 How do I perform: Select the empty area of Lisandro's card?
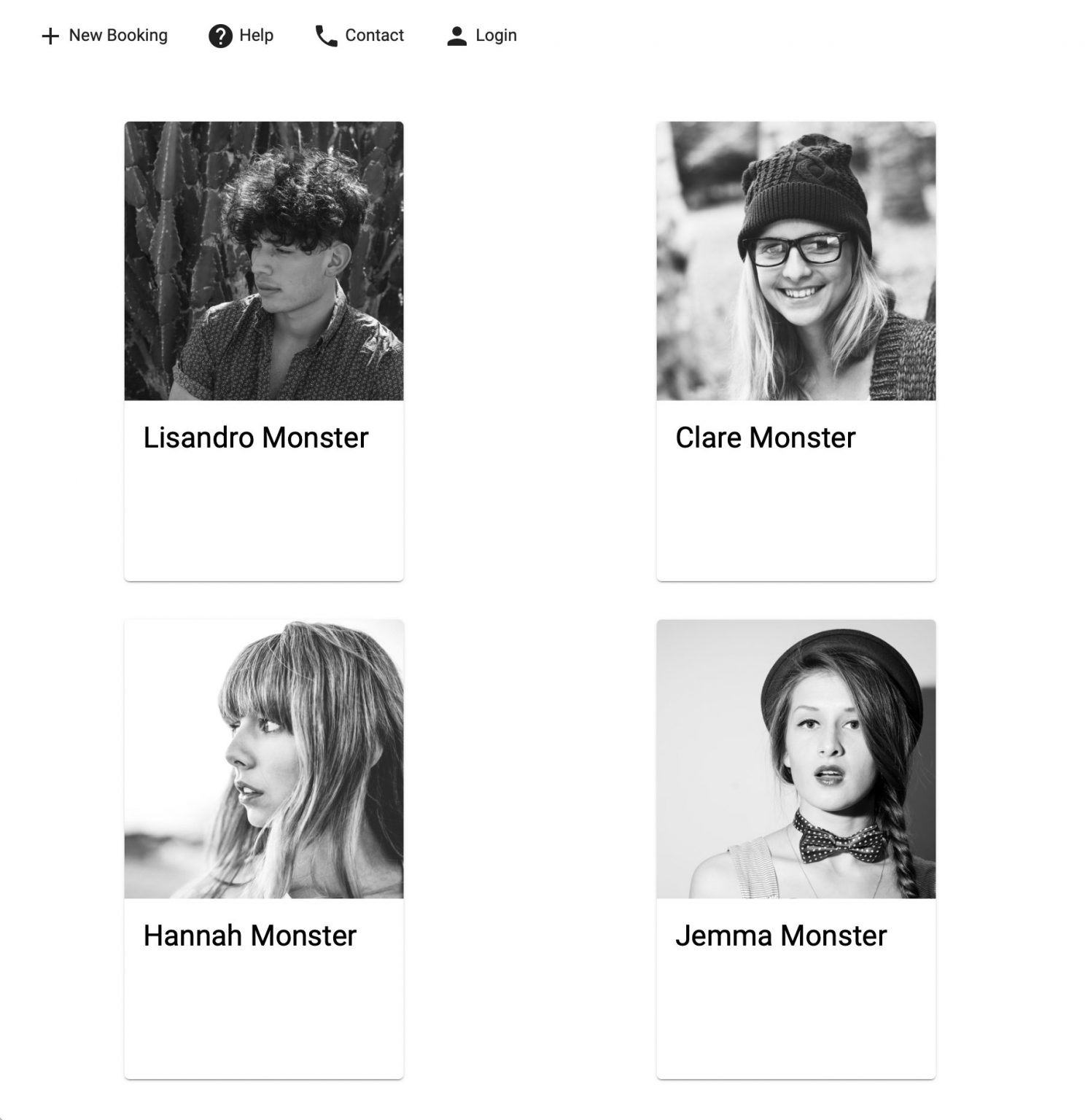(264, 518)
